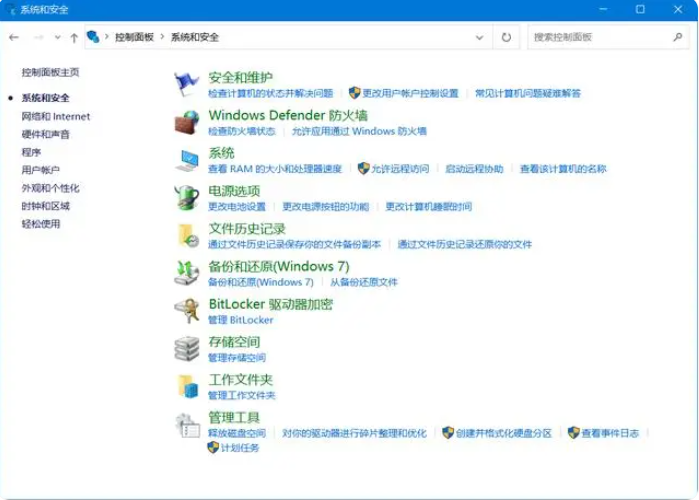Refresh the control panel view
The image size is (699, 500).
coord(506,37)
